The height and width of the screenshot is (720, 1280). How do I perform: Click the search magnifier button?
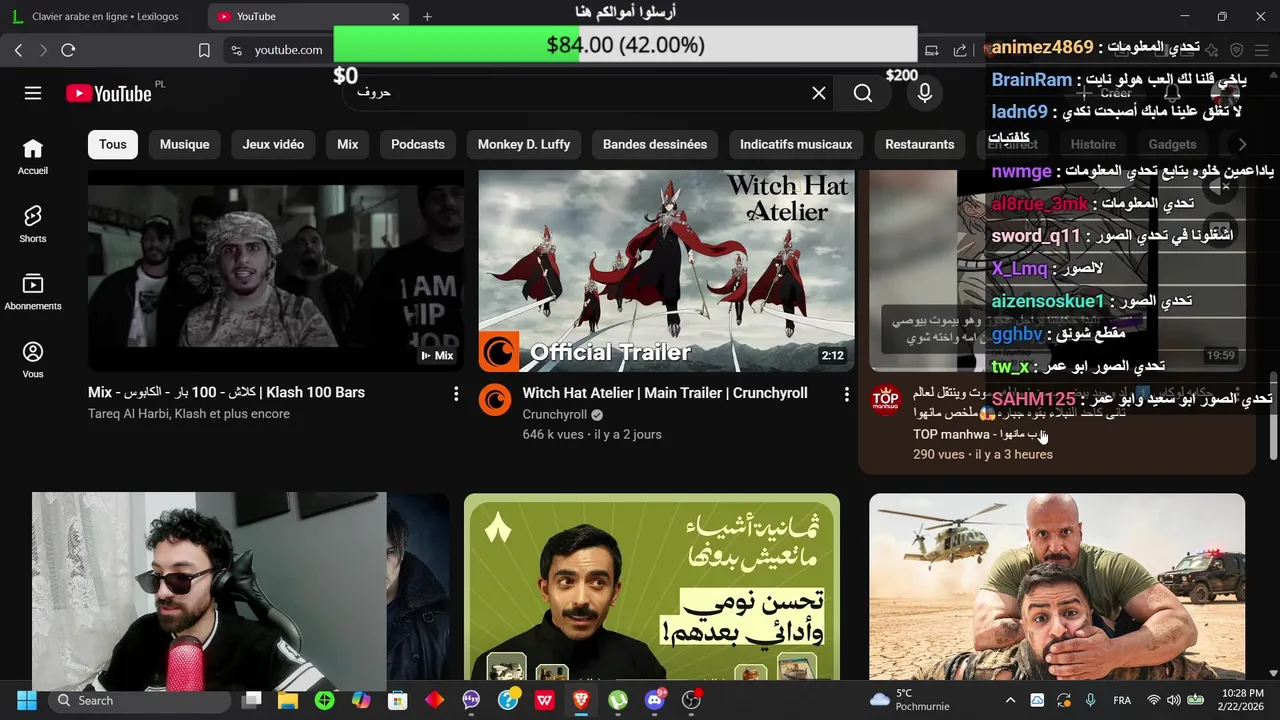click(863, 93)
